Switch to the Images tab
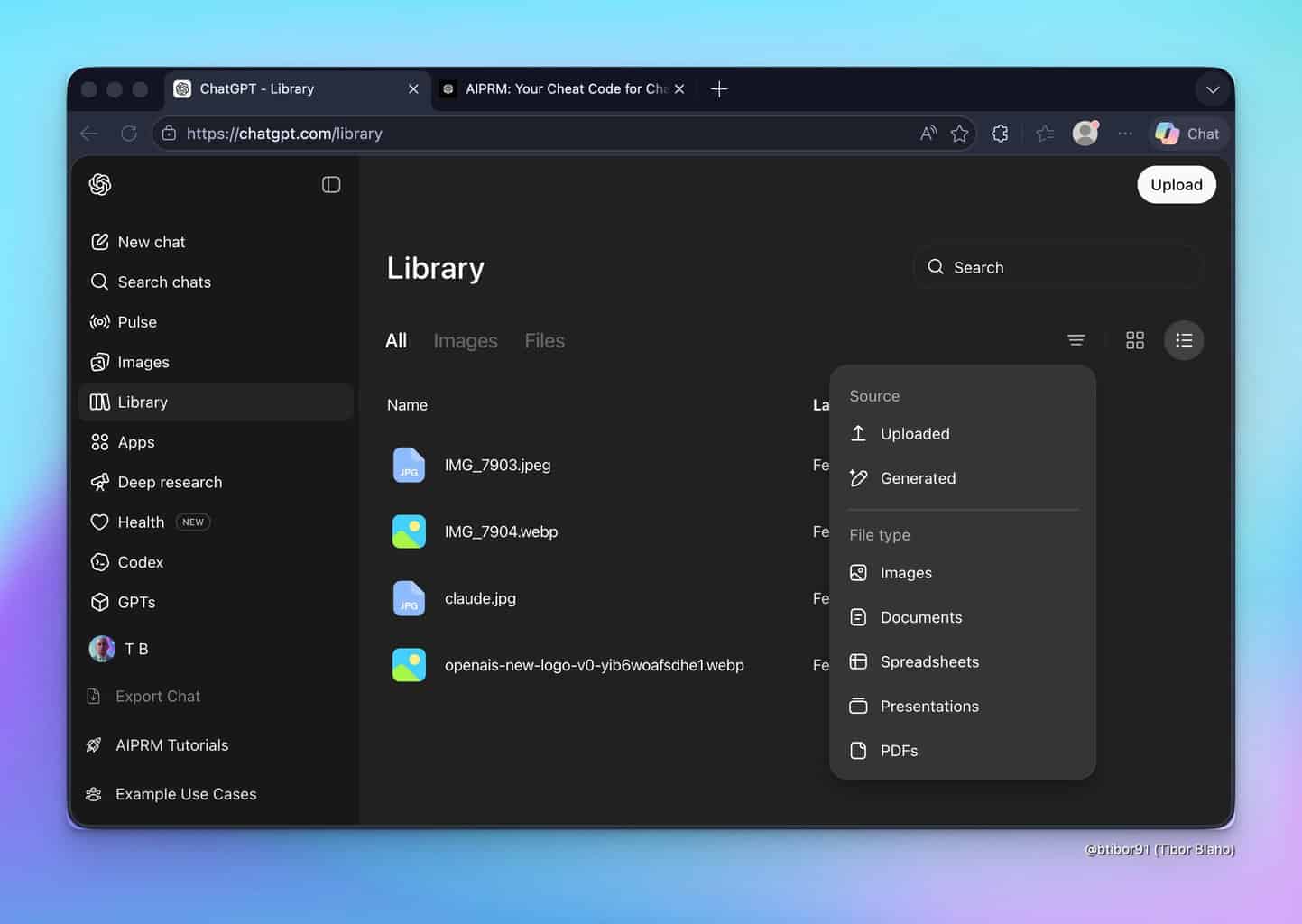Screen dimensions: 1302x924 466,340
